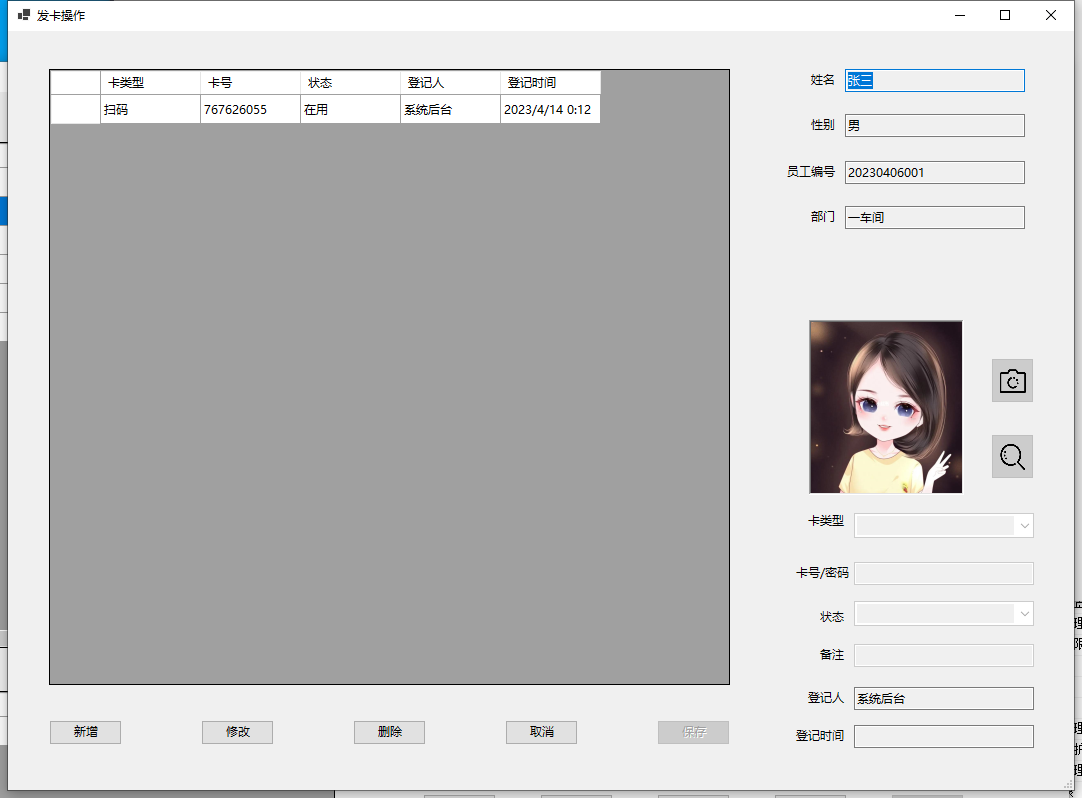This screenshot has width=1082, height=798.
Task: Click the 扫码 cell in the table
Action: [150, 110]
